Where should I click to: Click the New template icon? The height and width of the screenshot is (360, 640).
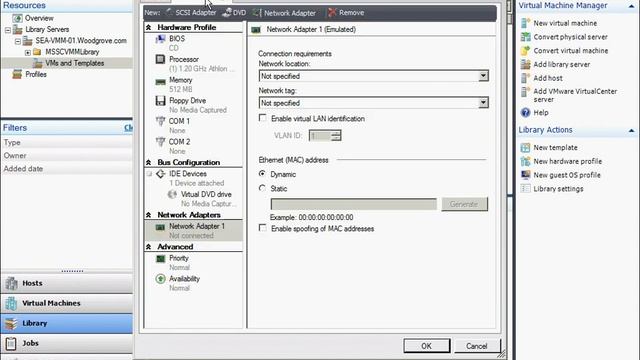pyautogui.click(x=525, y=147)
